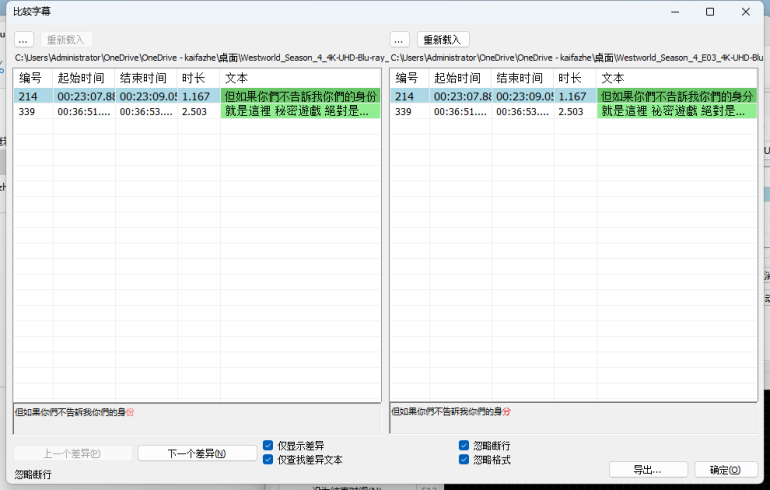
Task: Click right file path label Westworld_Season_4_E03
Action: point(577,58)
